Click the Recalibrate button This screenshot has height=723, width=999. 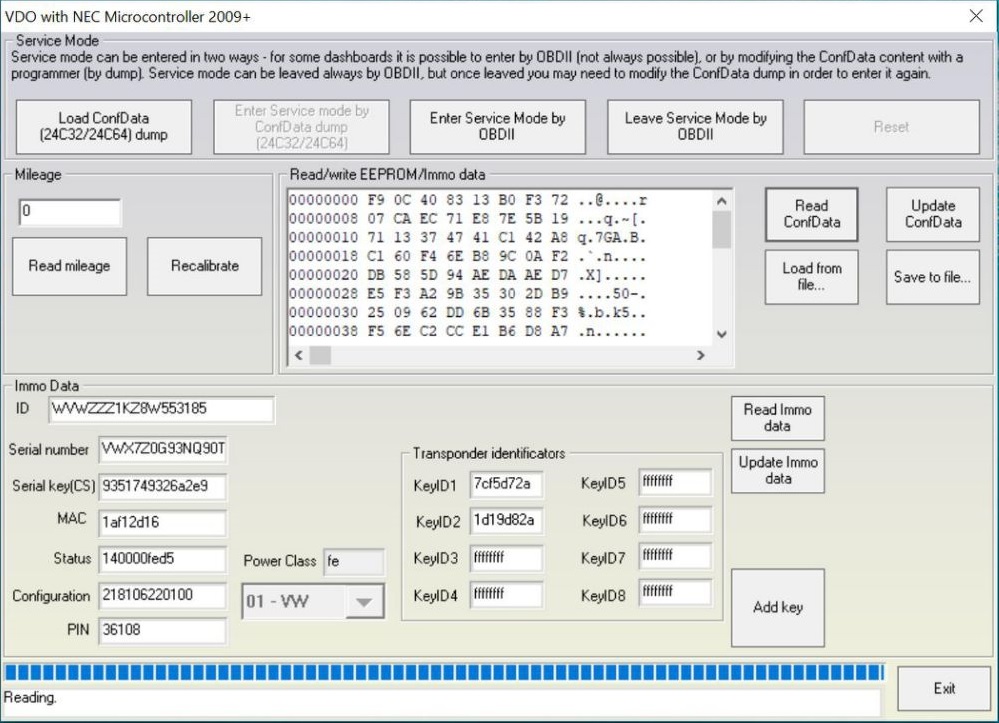(x=204, y=266)
